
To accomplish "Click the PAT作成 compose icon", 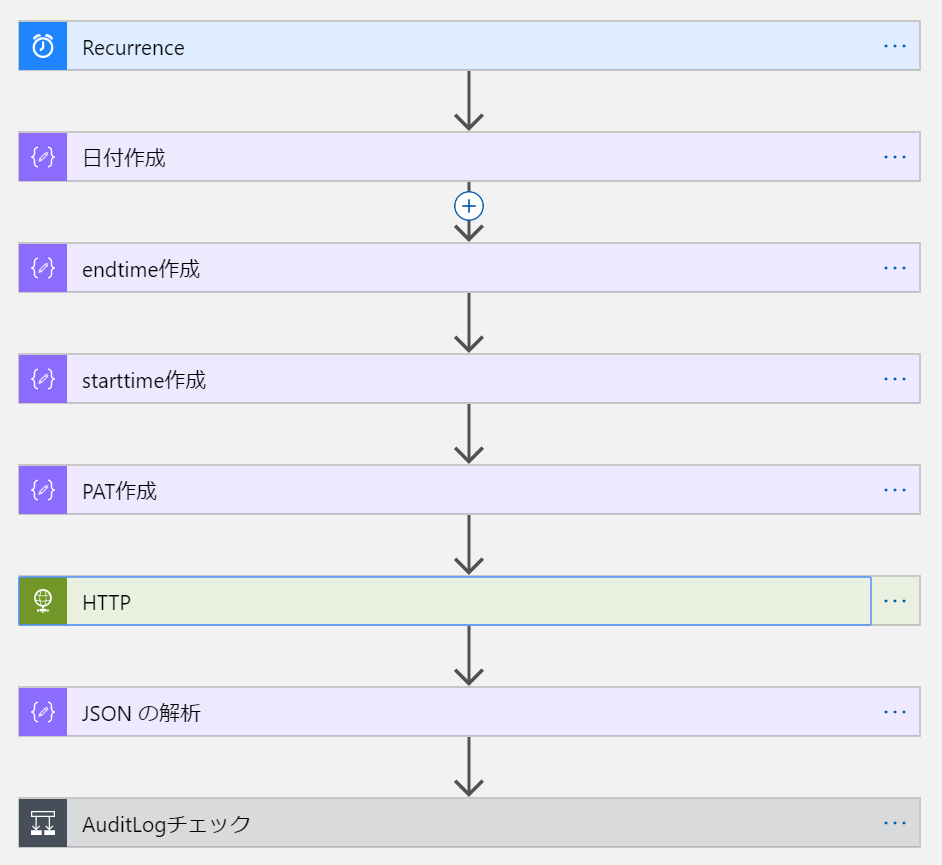I will coord(43,490).
